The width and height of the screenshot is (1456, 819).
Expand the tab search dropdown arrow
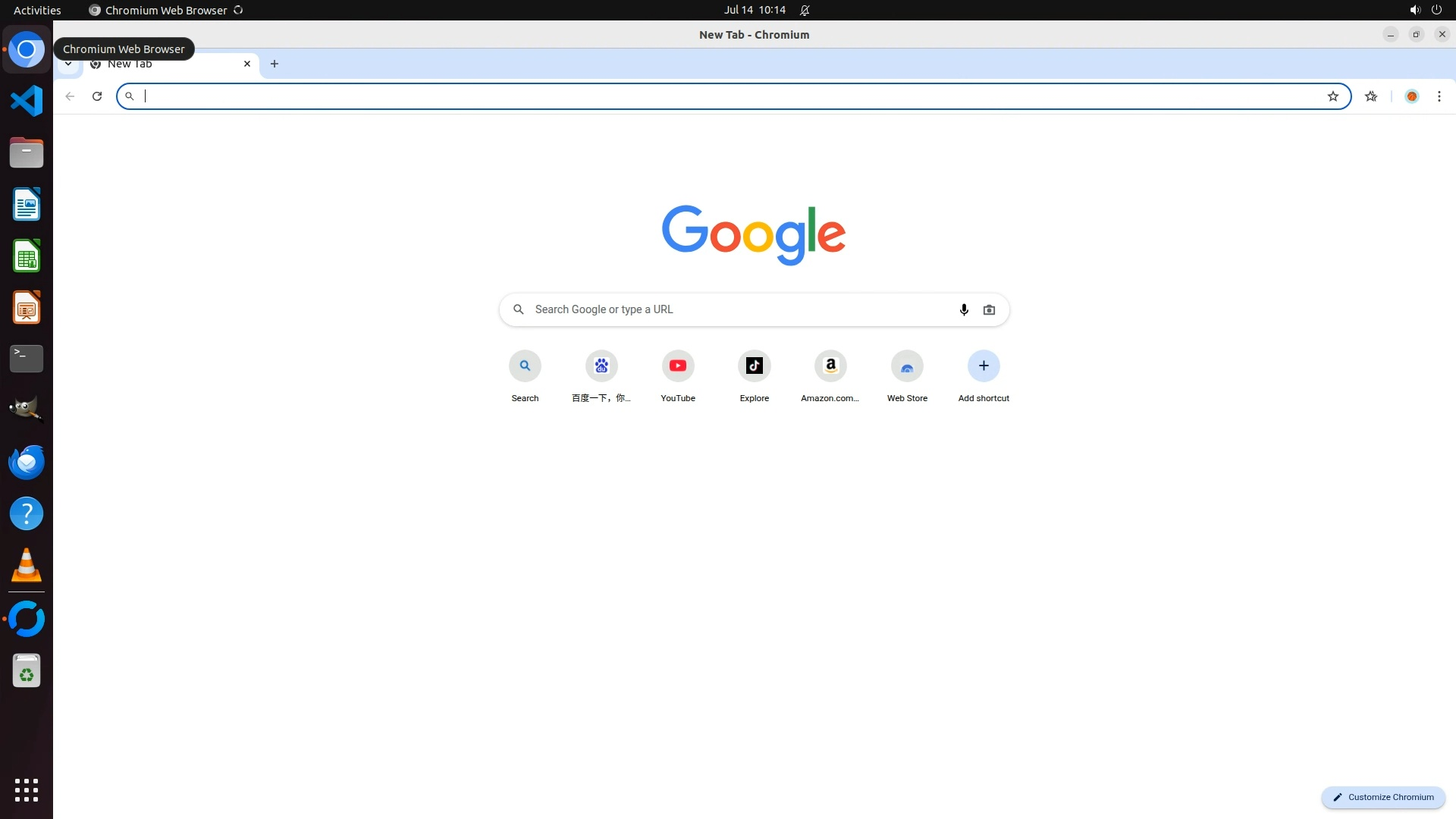point(68,64)
